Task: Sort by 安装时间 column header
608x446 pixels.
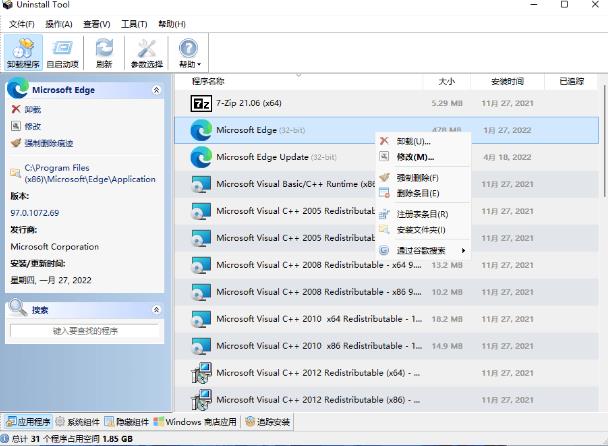Action: (507, 81)
